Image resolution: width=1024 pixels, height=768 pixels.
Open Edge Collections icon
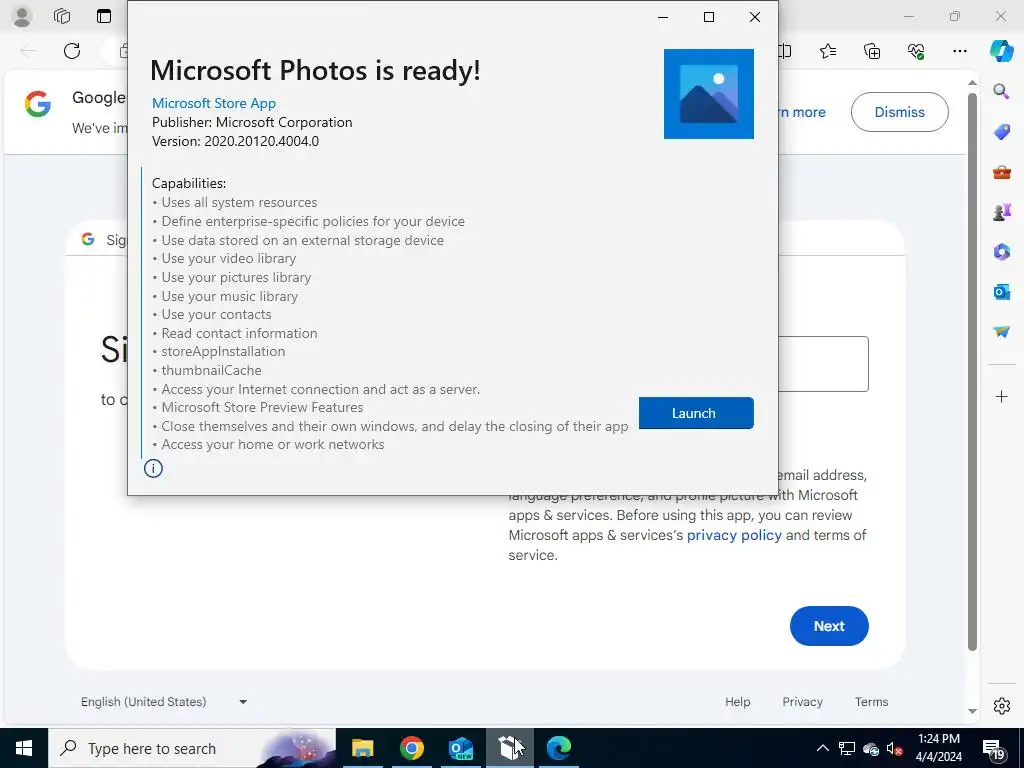tap(872, 51)
